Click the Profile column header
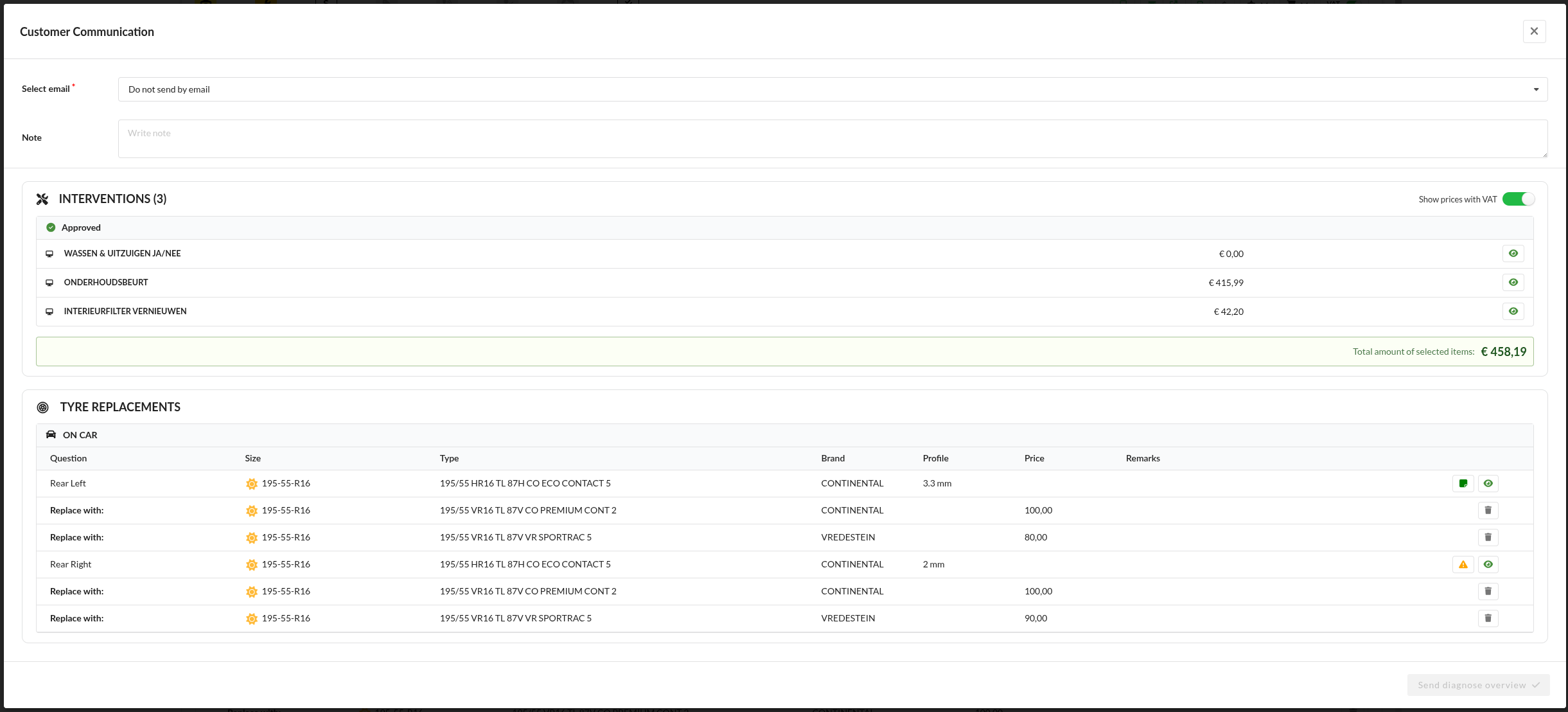1568x712 pixels. click(935, 458)
